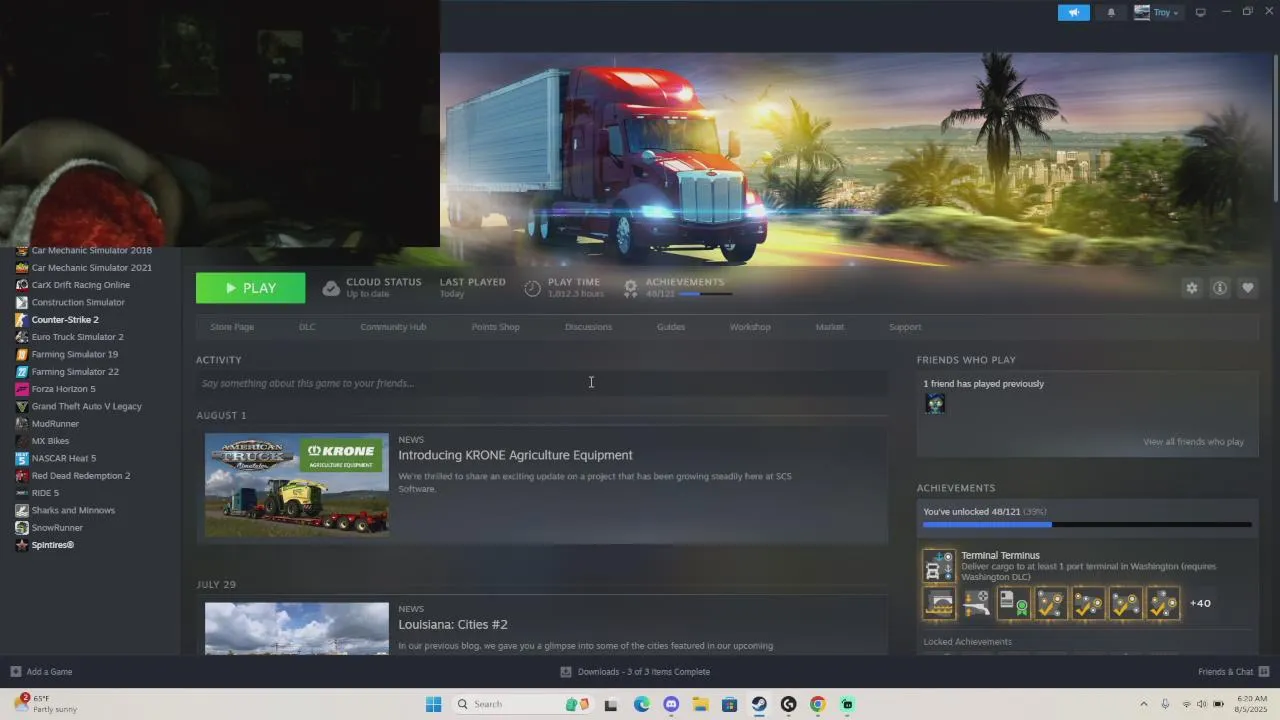Open Introducing KRONE Agriculture Equipment headline
The image size is (1280, 720).
(515, 455)
